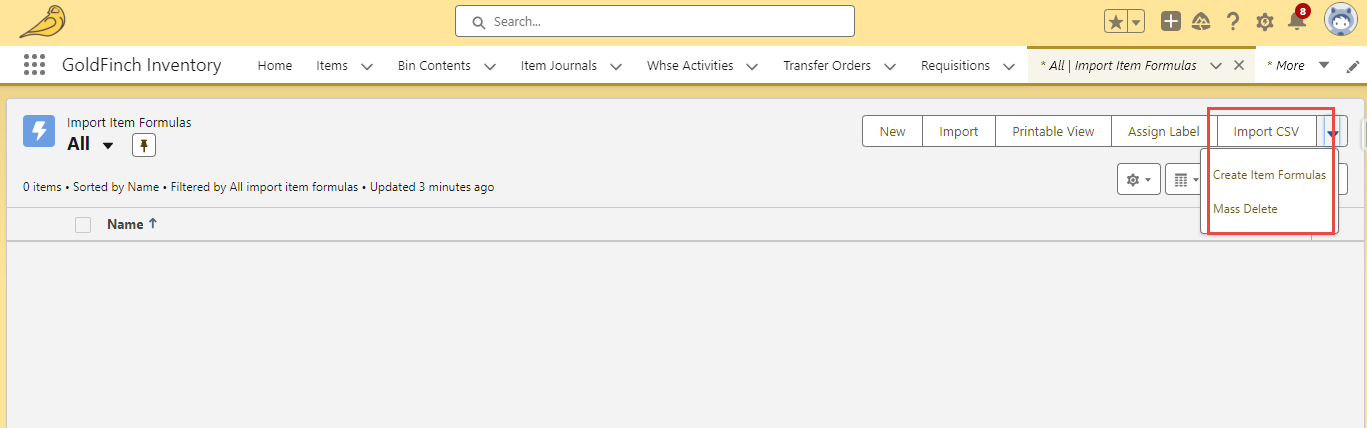
Task: Open the Items tab
Action: [332, 65]
